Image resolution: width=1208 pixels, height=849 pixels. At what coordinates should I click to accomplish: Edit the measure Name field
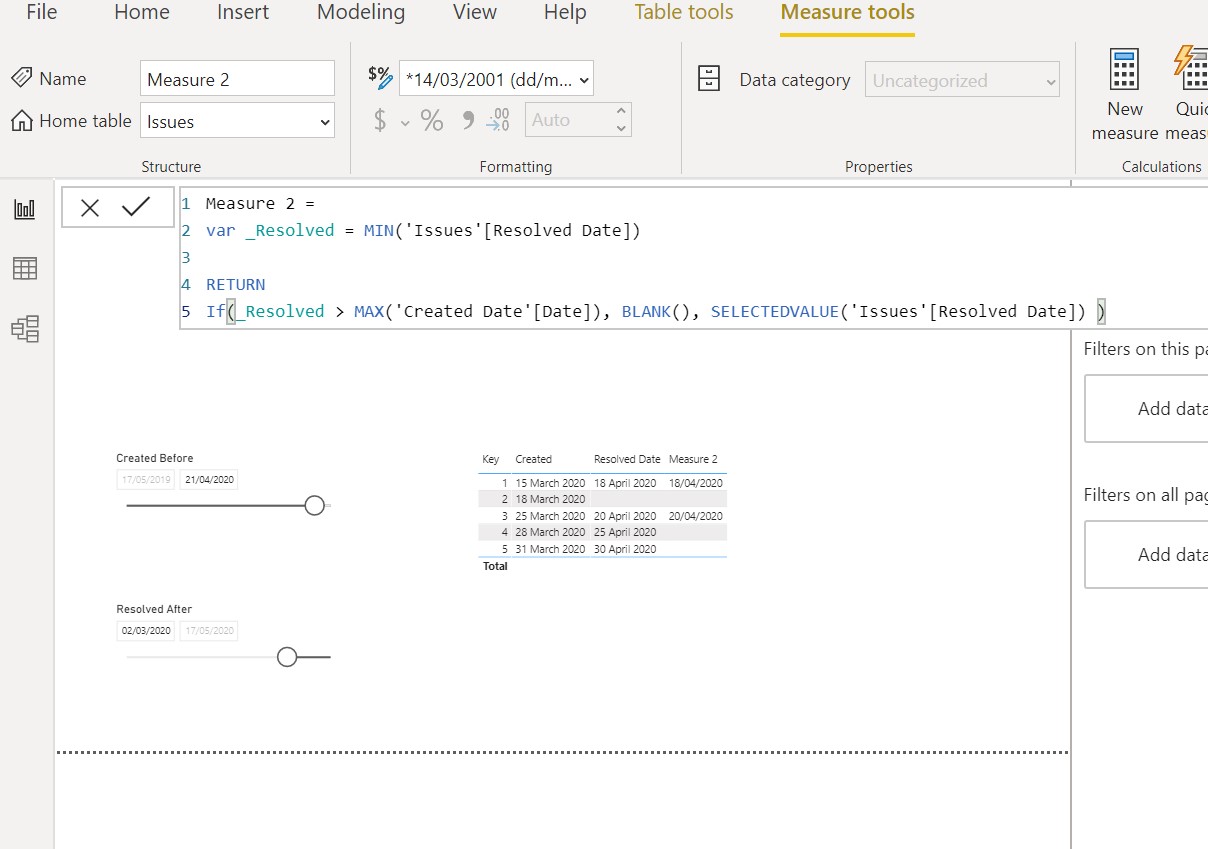[237, 79]
